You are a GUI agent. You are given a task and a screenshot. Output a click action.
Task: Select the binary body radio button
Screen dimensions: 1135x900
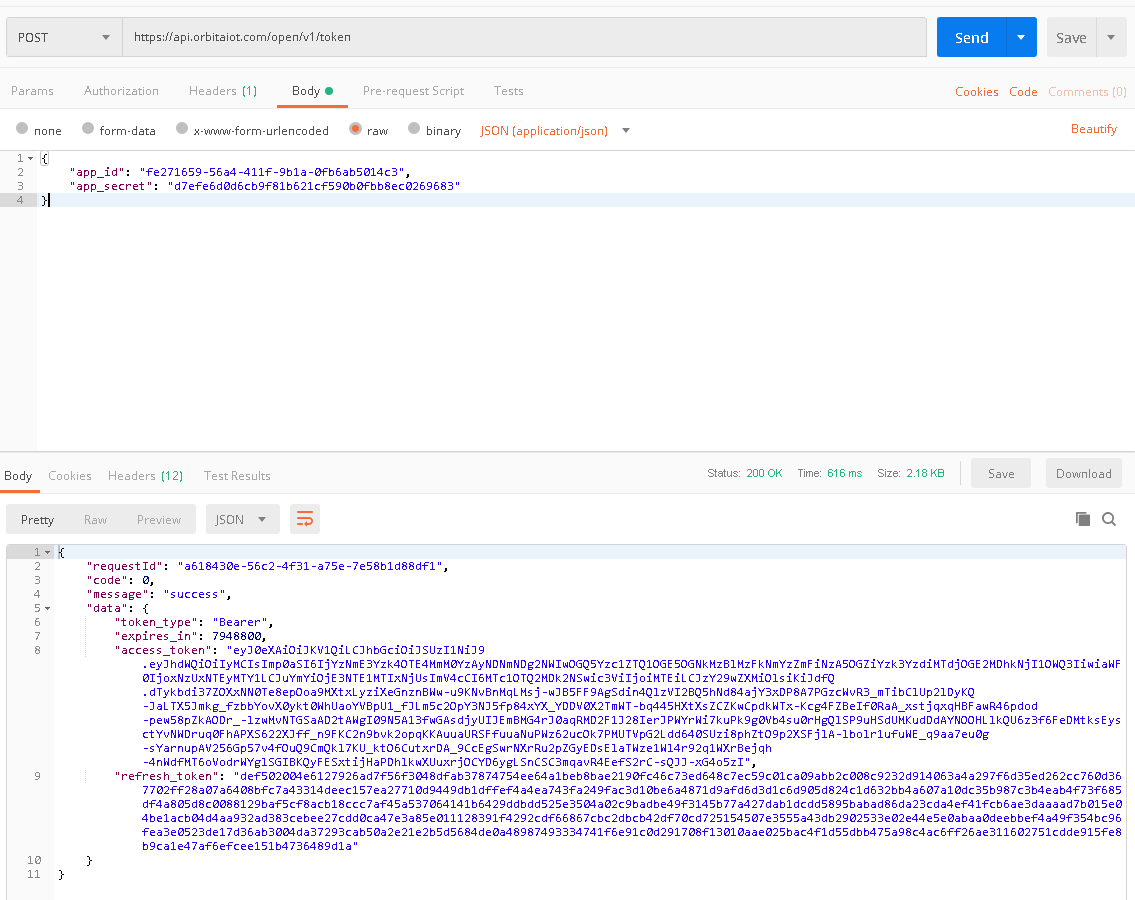[x=415, y=130]
